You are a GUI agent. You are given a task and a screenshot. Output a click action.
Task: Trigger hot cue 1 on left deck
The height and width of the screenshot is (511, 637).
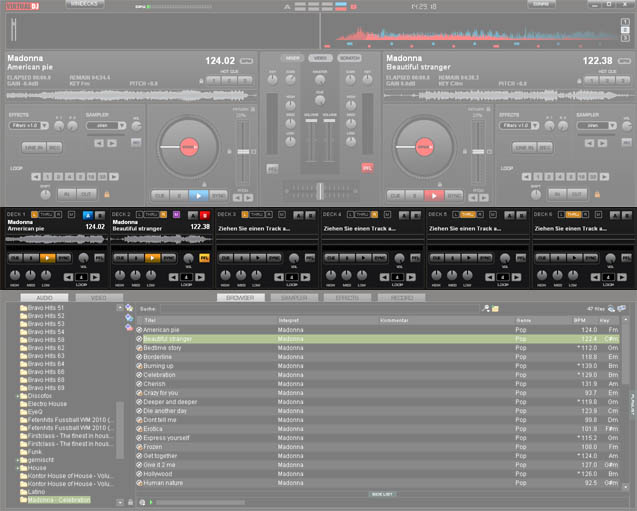(213, 80)
